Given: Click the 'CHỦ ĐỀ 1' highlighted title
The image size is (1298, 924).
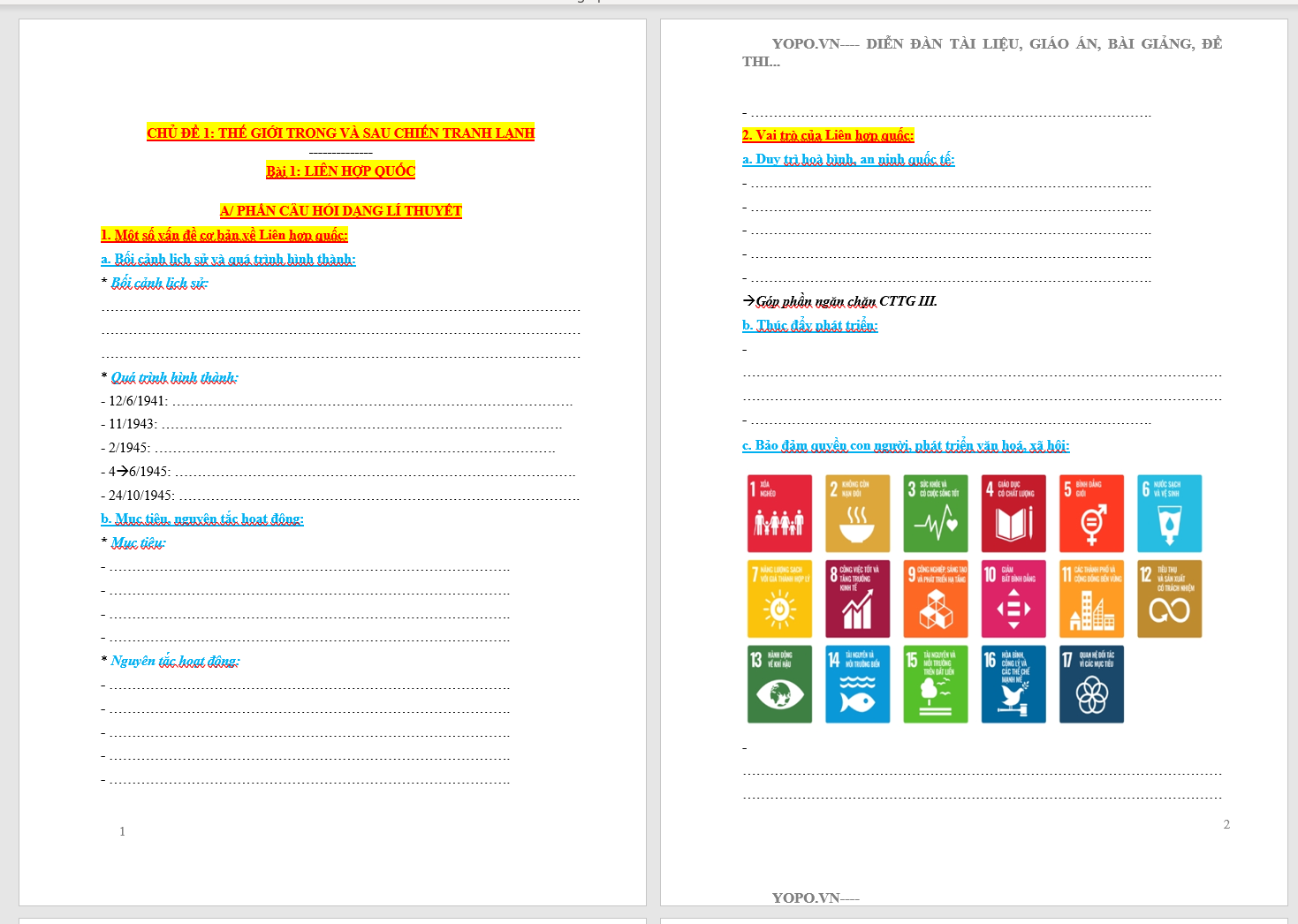Looking at the screenshot, I should [340, 133].
